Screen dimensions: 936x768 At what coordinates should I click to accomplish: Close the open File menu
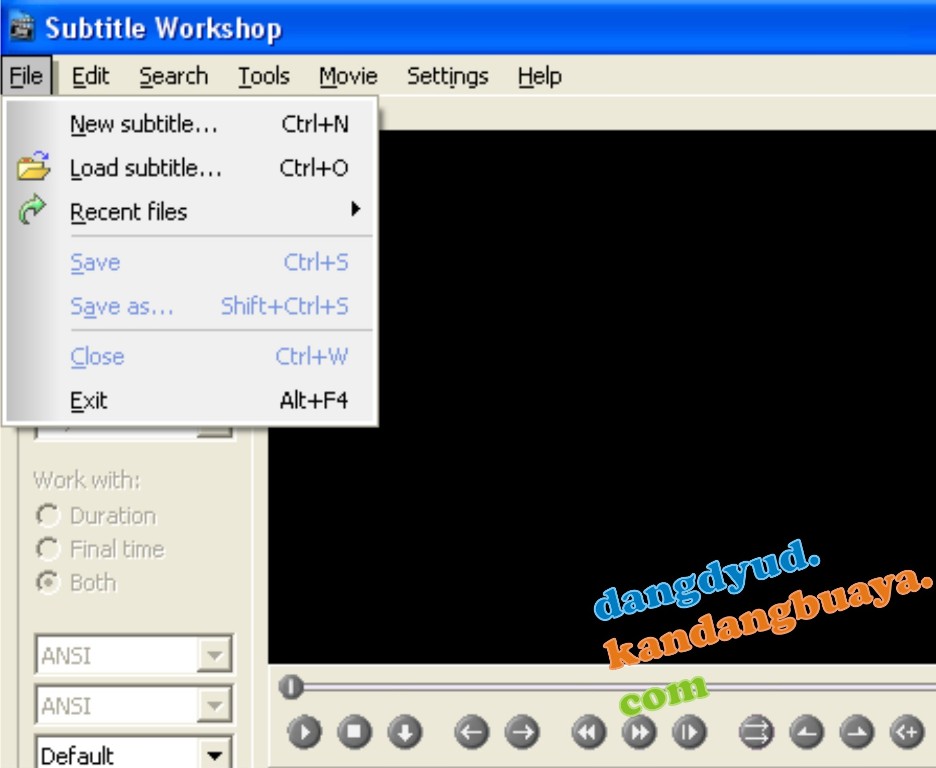click(x=26, y=76)
